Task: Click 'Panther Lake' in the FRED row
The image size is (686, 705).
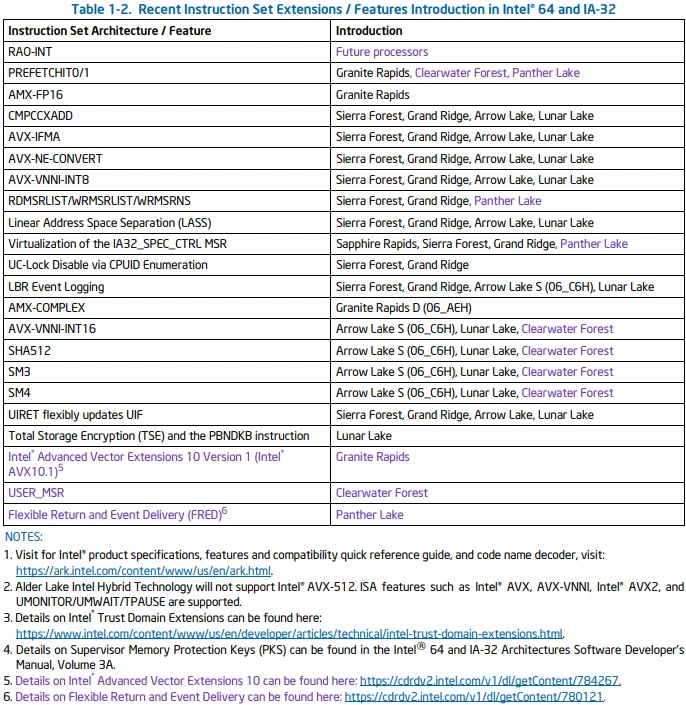Action: [x=370, y=514]
